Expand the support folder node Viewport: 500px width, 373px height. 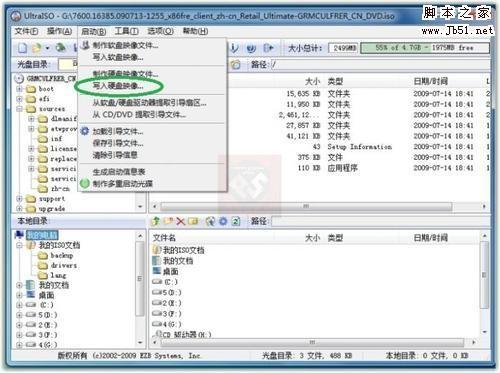coord(19,199)
